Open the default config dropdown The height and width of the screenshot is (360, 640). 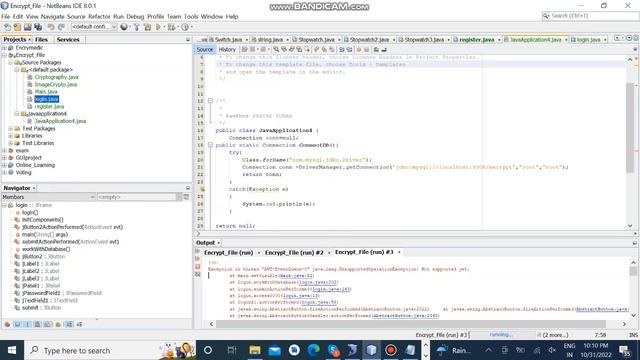(x=94, y=27)
